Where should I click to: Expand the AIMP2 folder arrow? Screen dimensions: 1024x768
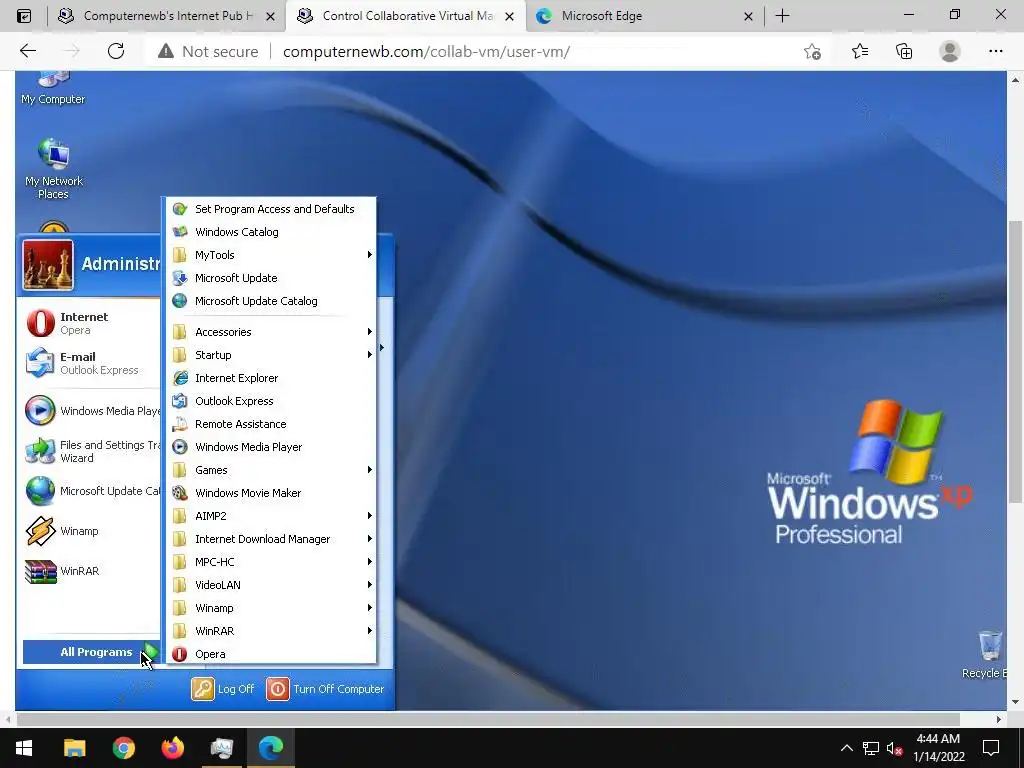[x=370, y=516]
